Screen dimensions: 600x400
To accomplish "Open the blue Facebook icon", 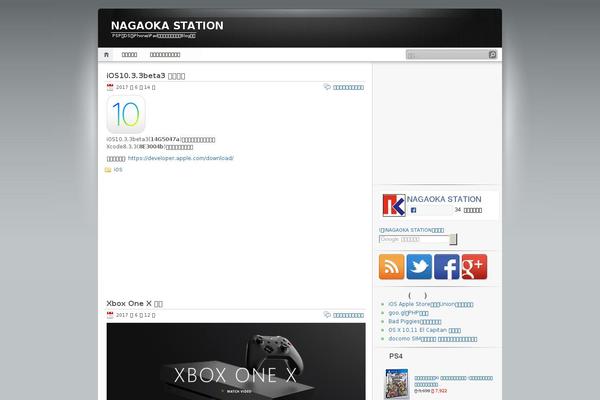I will 447,267.
